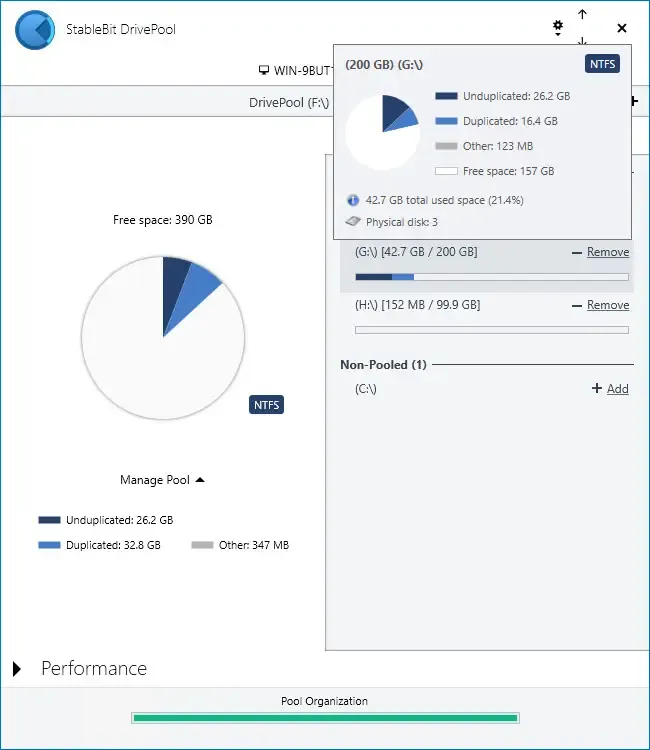
Task: Click the StableBit DrivePool title text
Action: (121, 29)
